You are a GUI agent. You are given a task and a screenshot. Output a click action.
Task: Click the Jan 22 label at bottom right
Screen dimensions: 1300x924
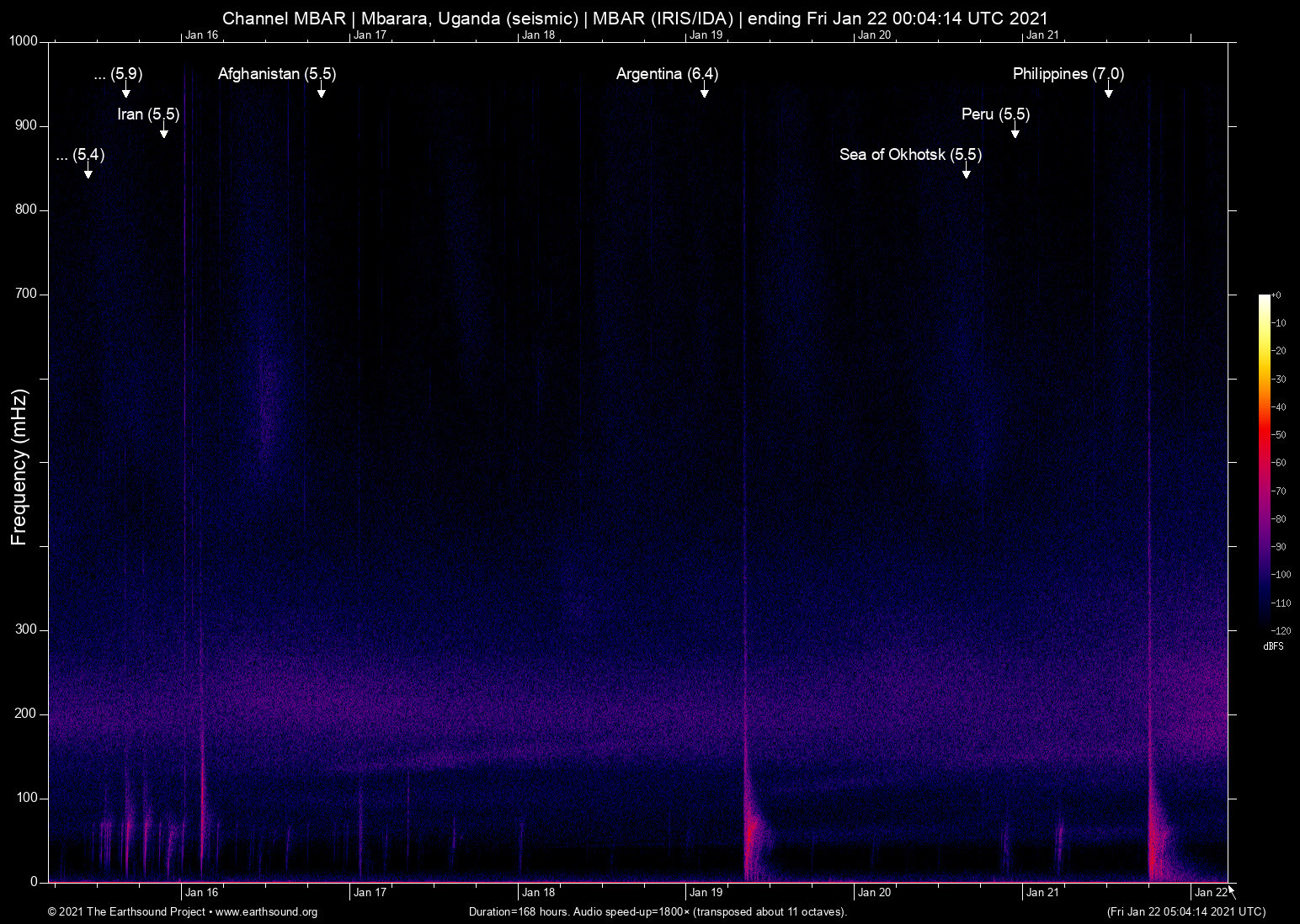click(x=1209, y=892)
